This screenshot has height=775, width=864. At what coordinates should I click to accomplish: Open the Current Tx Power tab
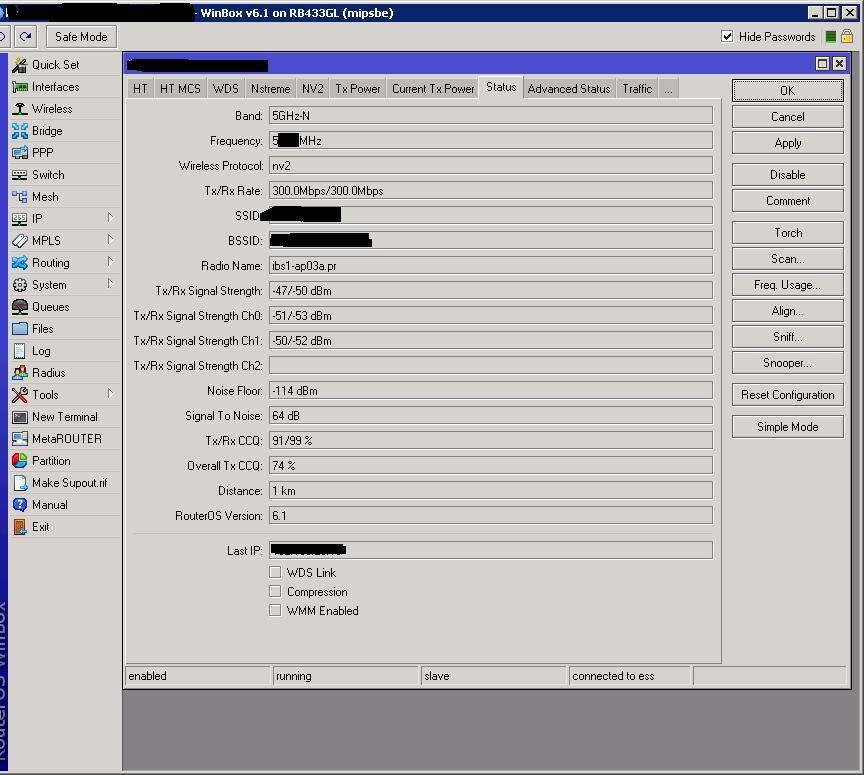(433, 89)
